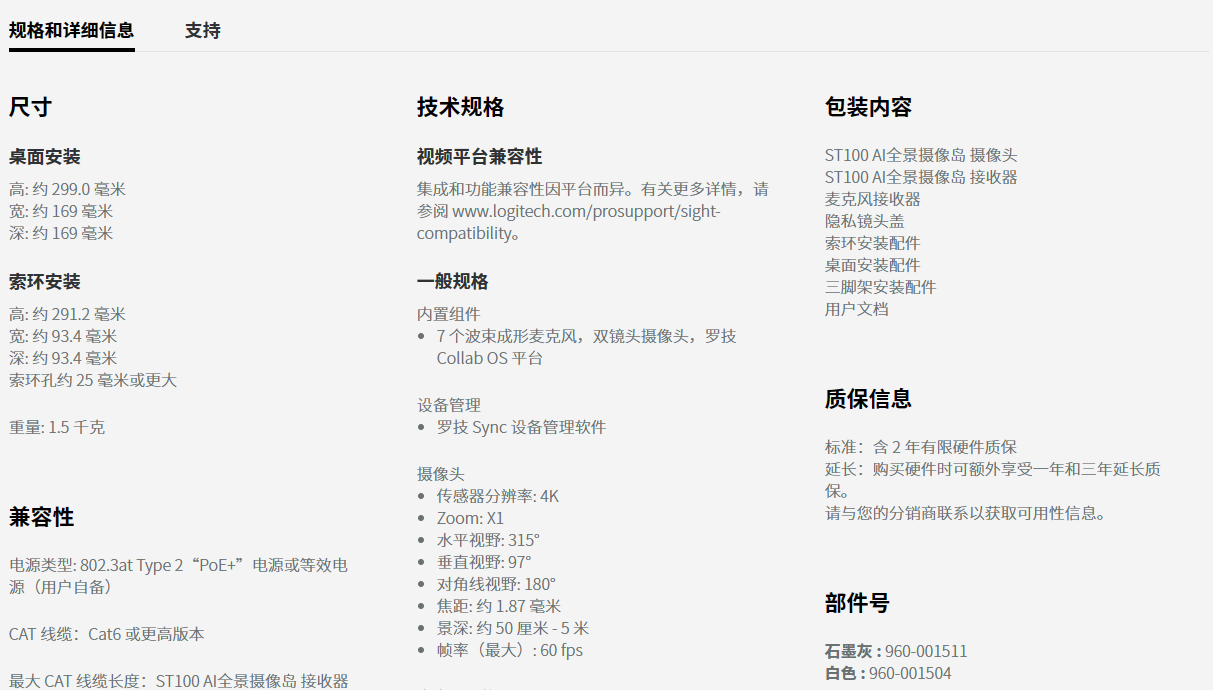Image resolution: width=1213 pixels, height=690 pixels.
Task: Click the 包装内容 section heading
Action: tap(868, 107)
